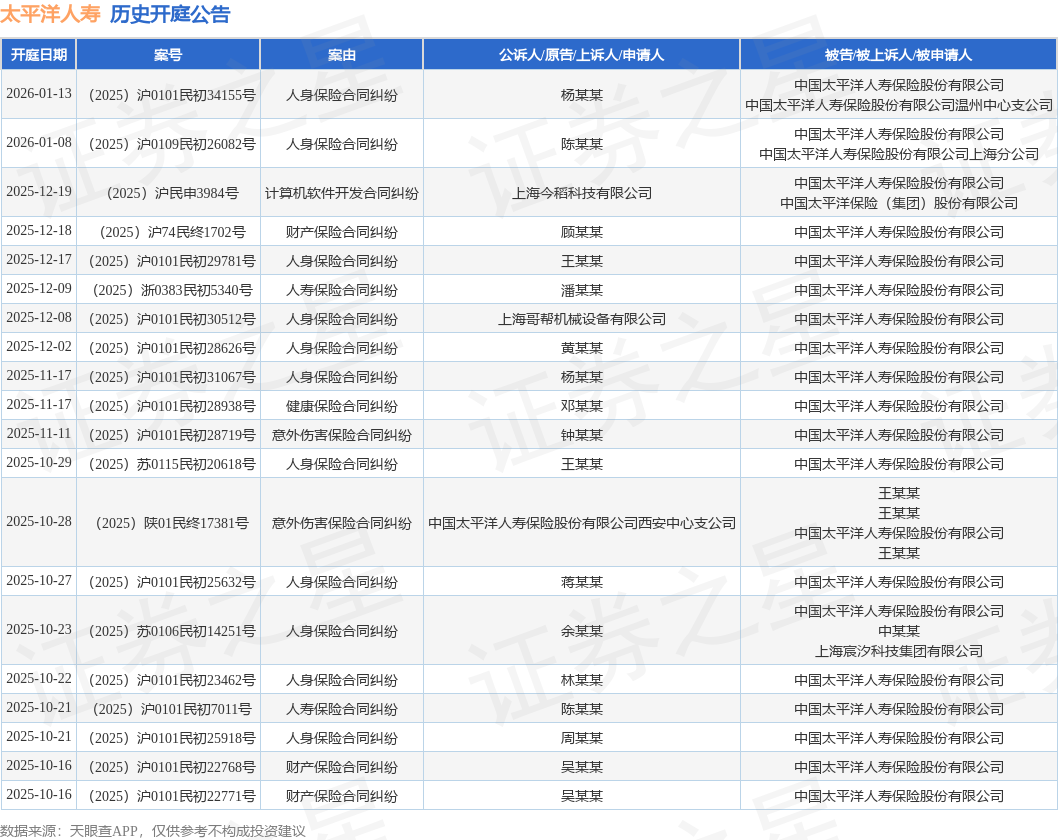Select the 开庭日期 column header
Image resolution: width=1058 pixels, height=840 pixels.
[38, 55]
